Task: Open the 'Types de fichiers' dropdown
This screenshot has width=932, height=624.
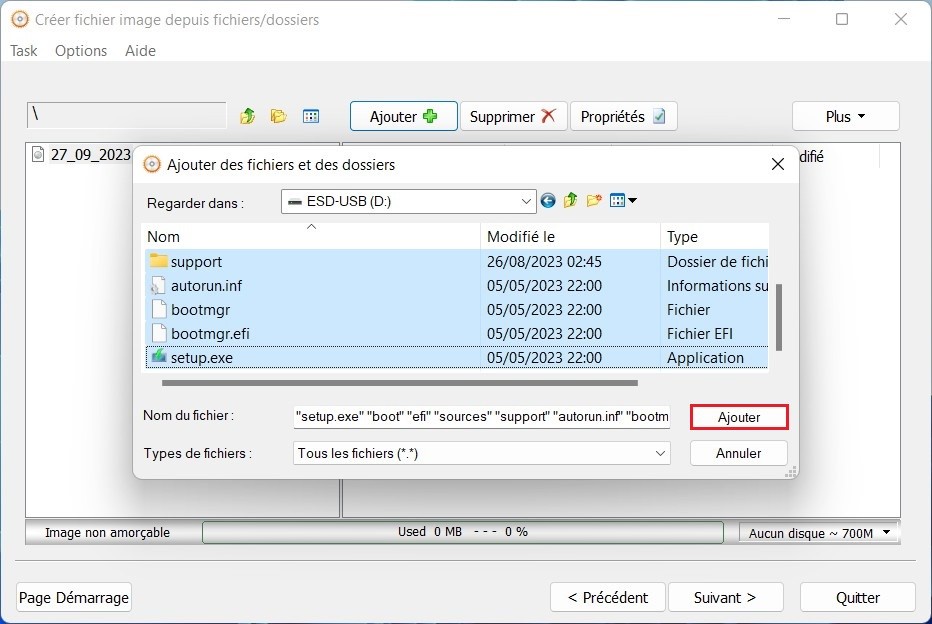Action: click(x=660, y=453)
